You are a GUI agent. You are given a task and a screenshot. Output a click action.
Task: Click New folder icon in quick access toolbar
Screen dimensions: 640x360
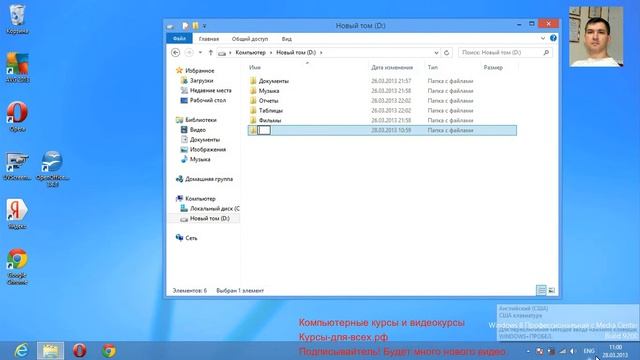pos(196,26)
